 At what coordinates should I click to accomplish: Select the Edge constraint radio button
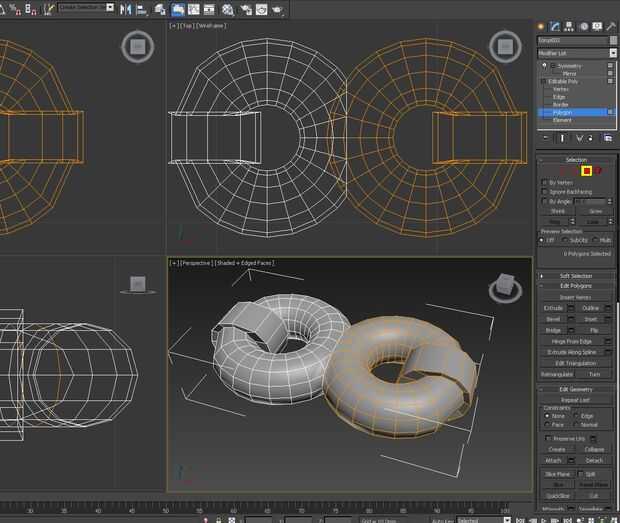point(578,416)
